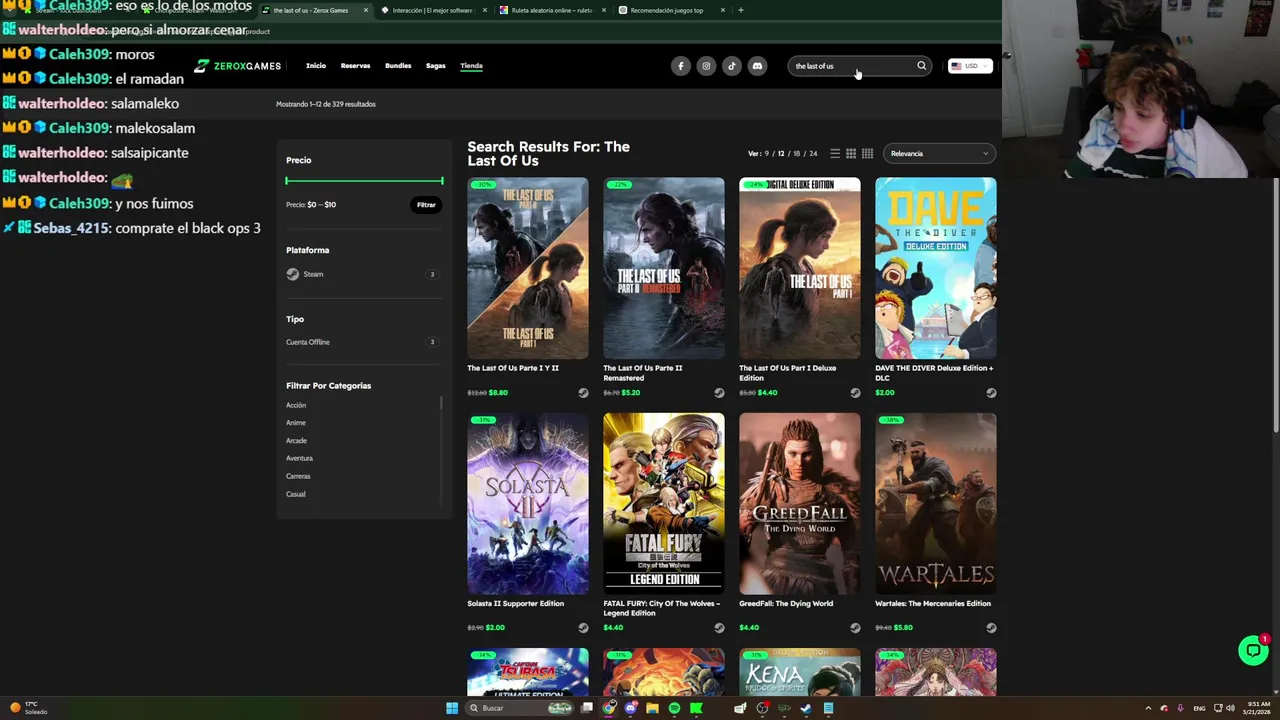Click the category list scrollbar
Screen dimensions: 1280x720
pos(441,403)
